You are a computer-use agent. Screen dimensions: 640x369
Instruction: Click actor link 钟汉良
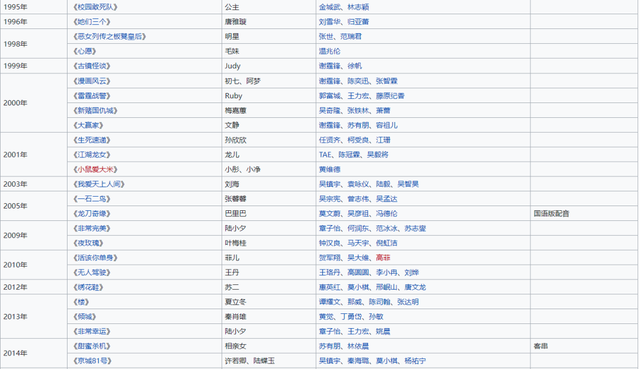click(330, 243)
